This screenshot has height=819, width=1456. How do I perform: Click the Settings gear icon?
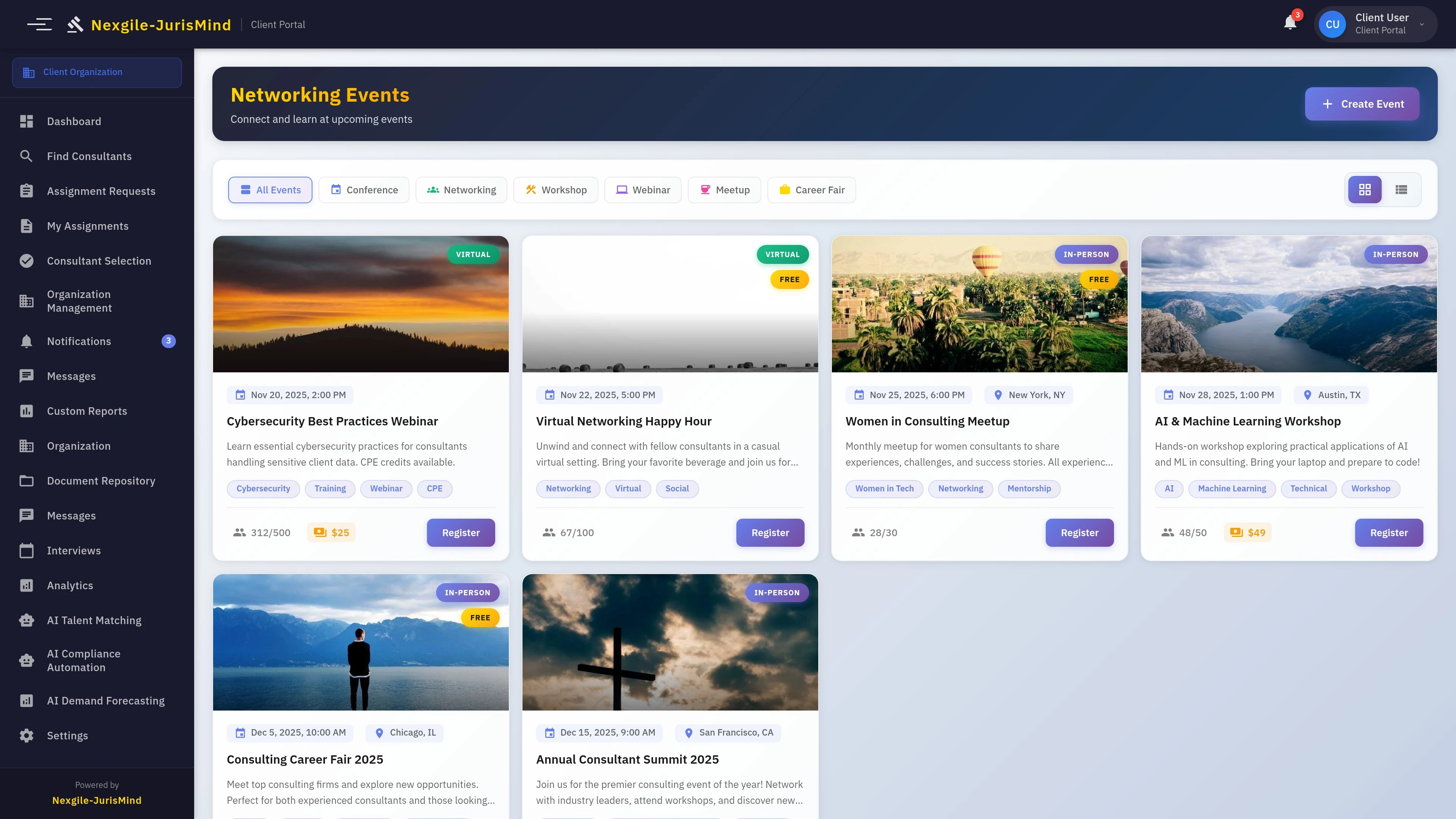click(27, 735)
